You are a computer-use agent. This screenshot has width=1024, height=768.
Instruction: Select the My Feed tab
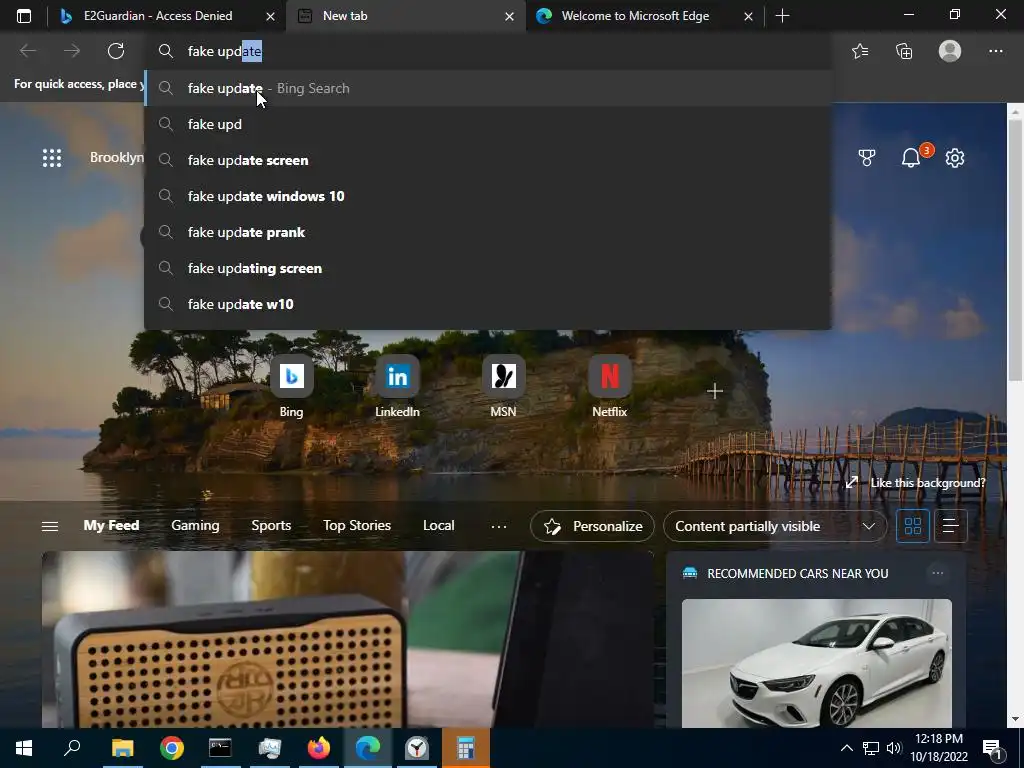[x=111, y=526]
